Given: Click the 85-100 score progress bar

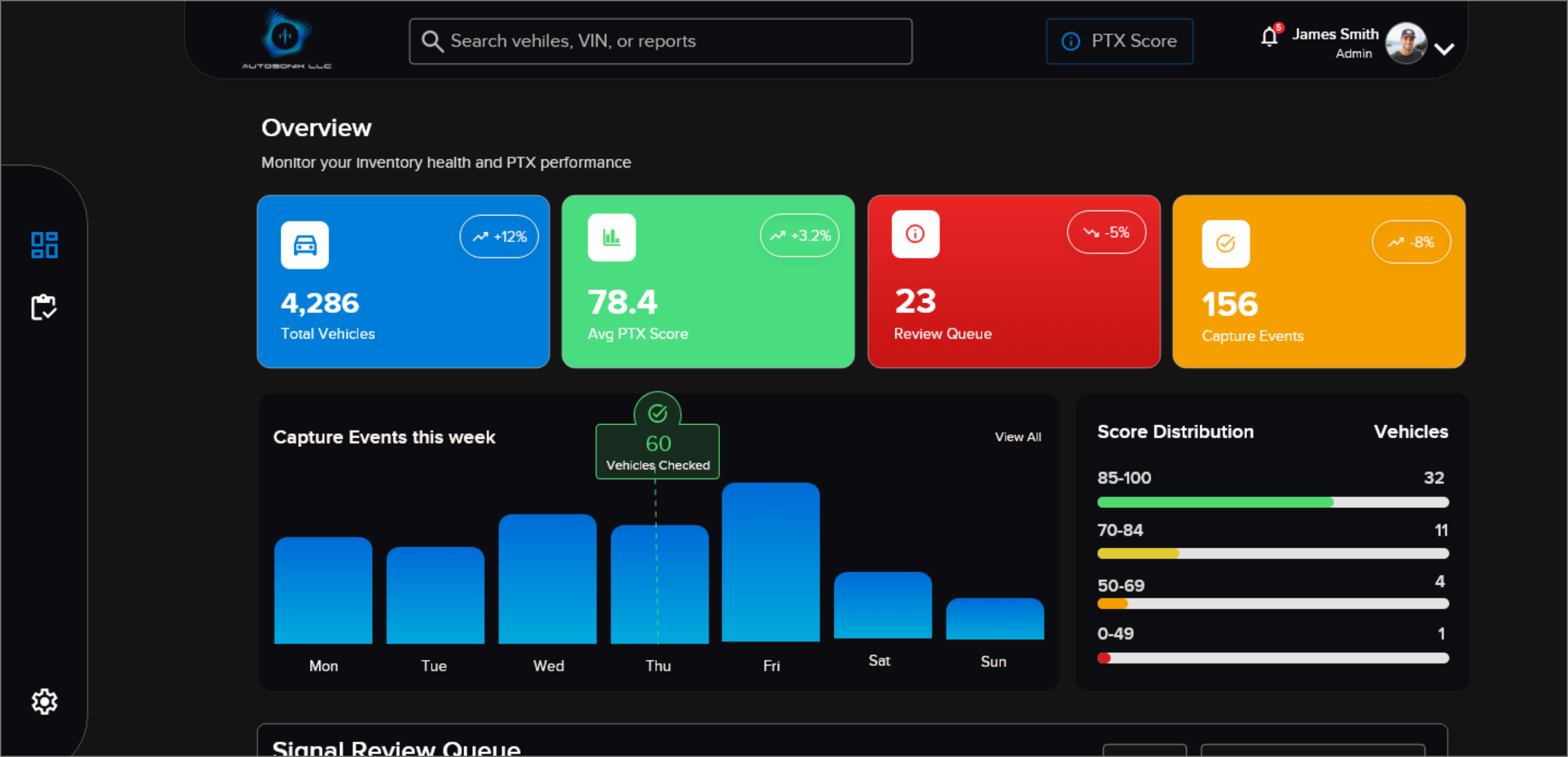Looking at the screenshot, I should 1272,502.
